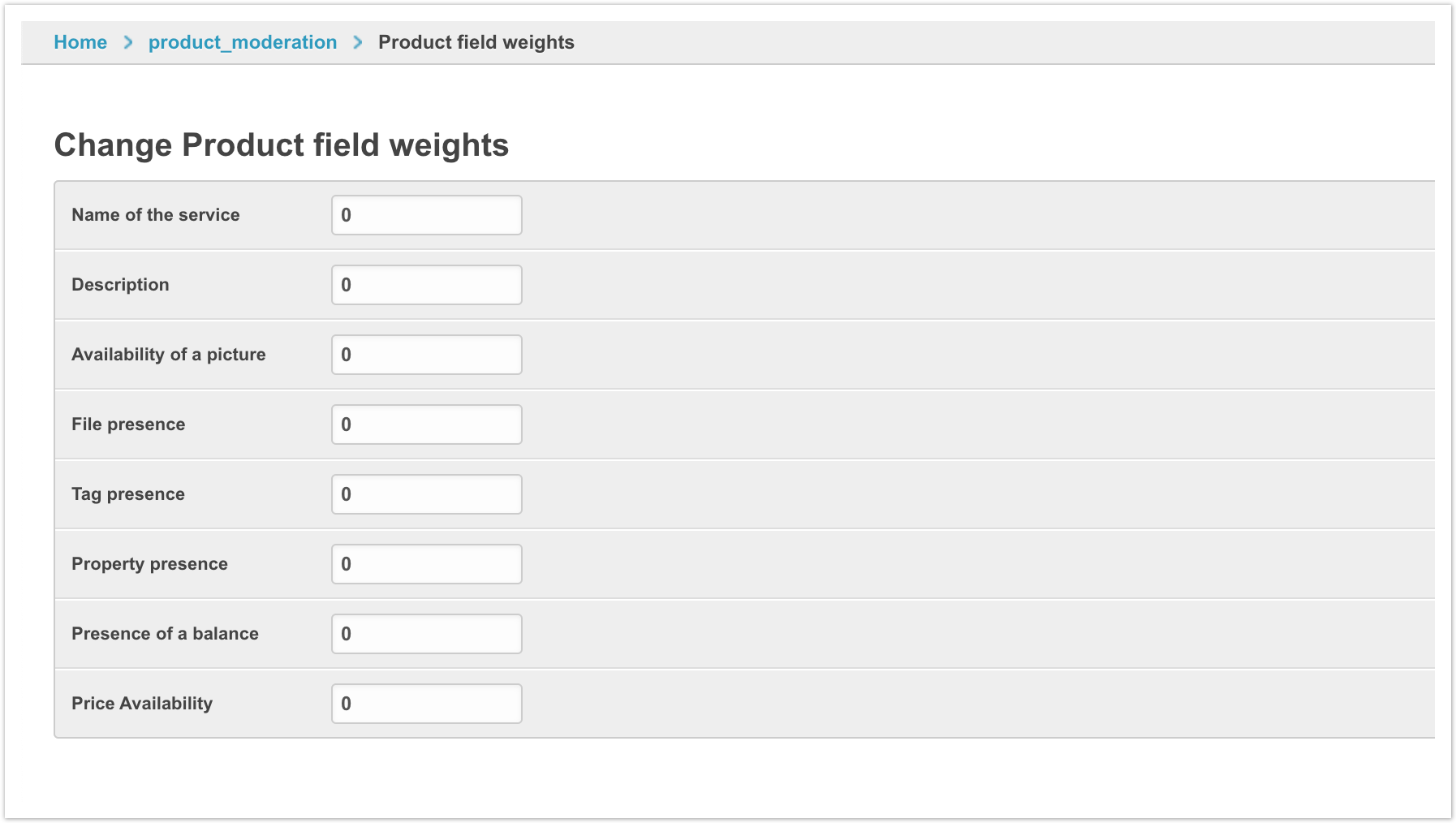
Task: Click the Change Product field weights heading
Action: [x=281, y=145]
